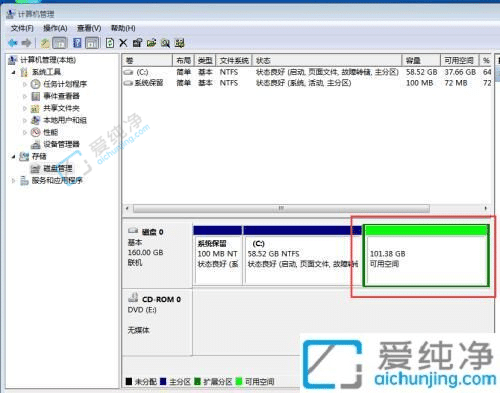Image resolution: width=500 pixels, height=393 pixels.
Task: Select the 系统保留 100 MB partition block
Action: click(218, 255)
